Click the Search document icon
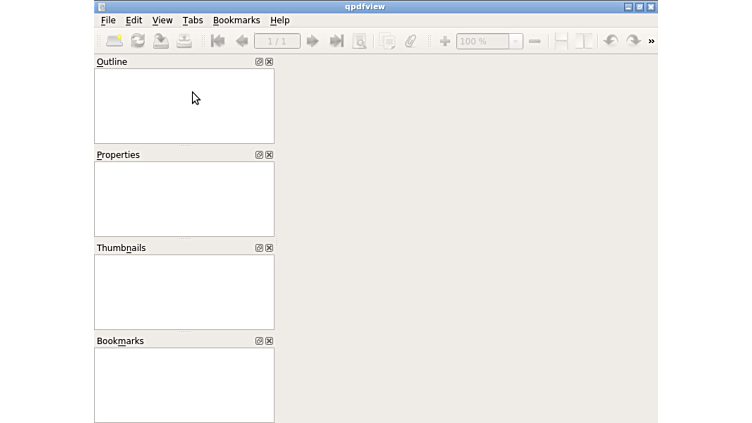 359,41
